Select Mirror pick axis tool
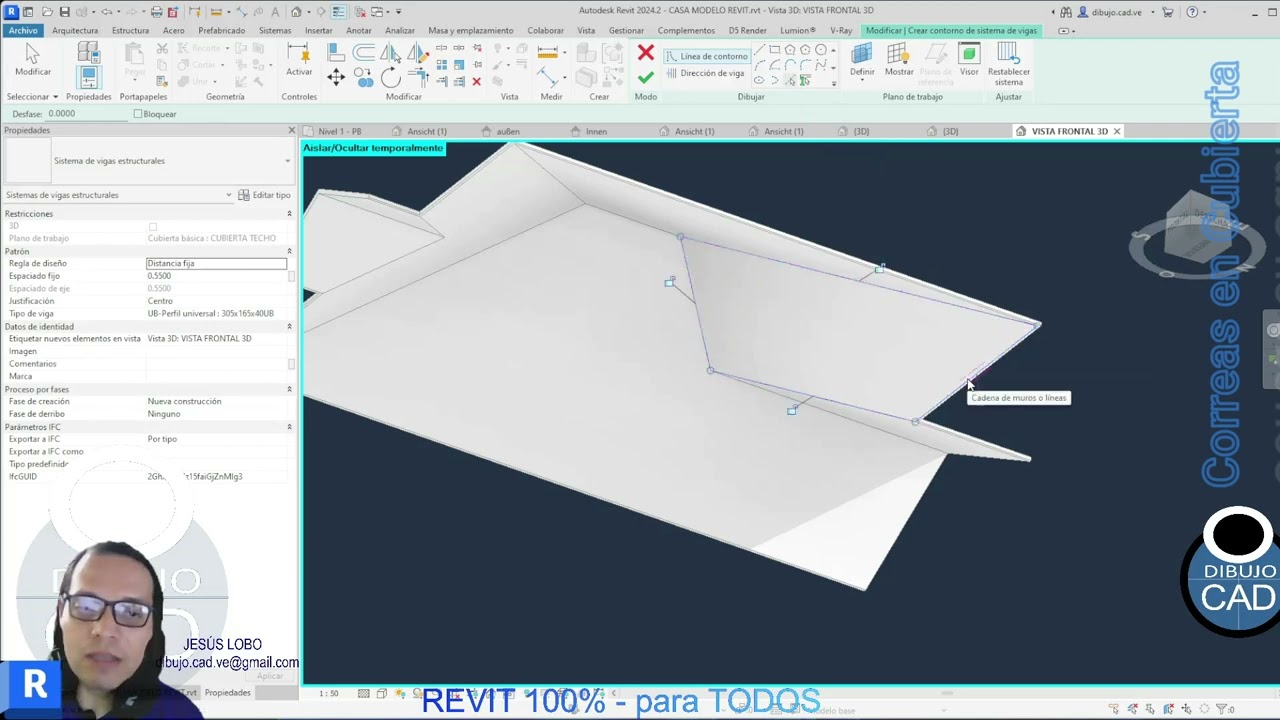The image size is (1280, 720). pyautogui.click(x=390, y=53)
